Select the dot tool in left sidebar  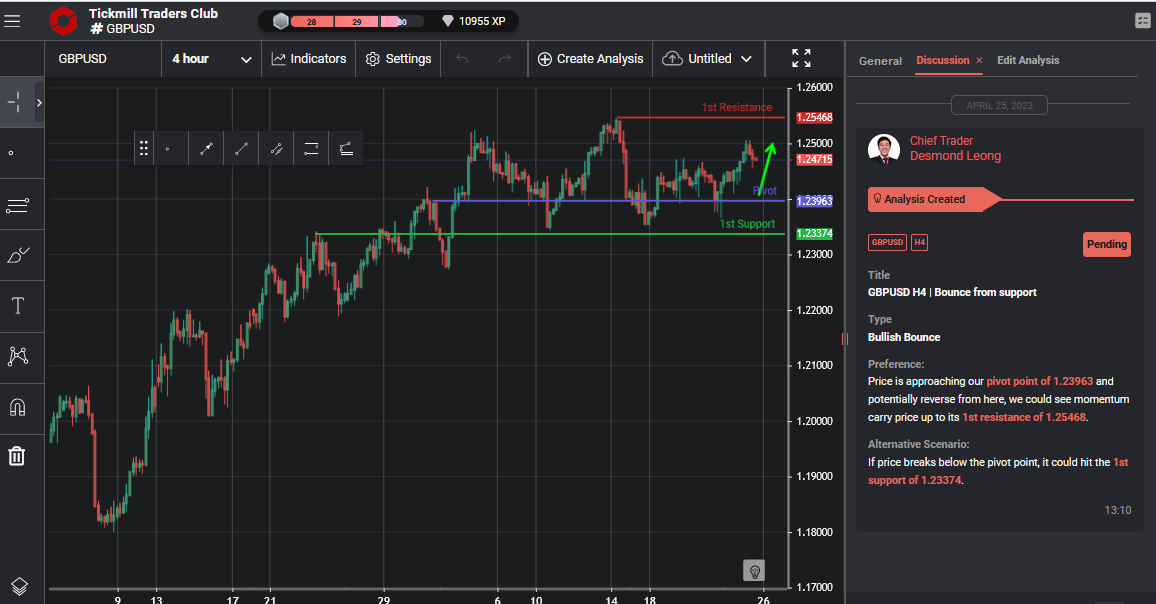coord(11,153)
